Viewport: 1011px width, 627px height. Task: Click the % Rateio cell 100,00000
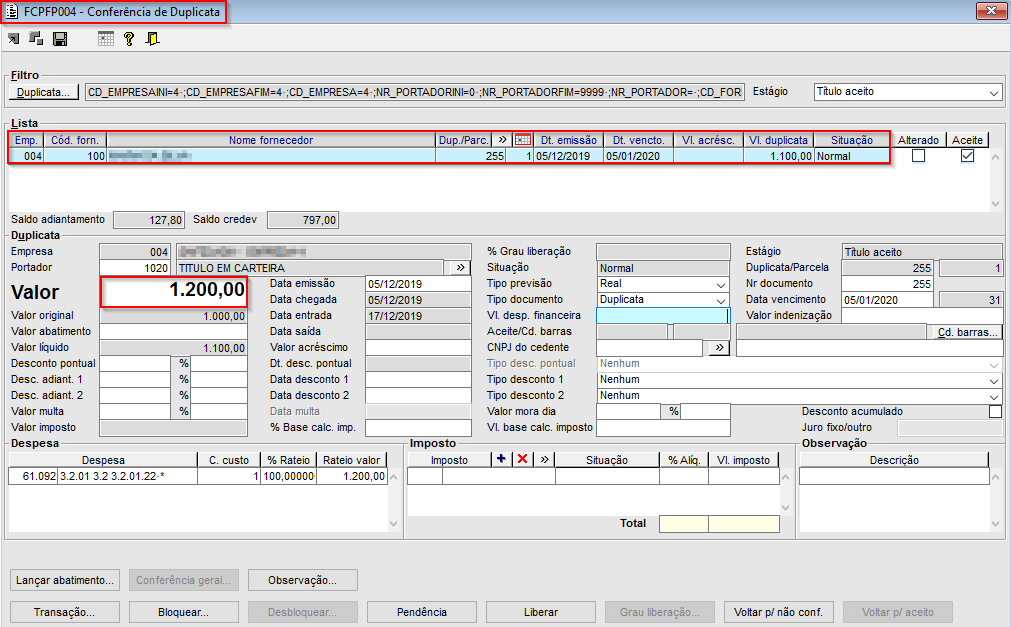coord(288,476)
